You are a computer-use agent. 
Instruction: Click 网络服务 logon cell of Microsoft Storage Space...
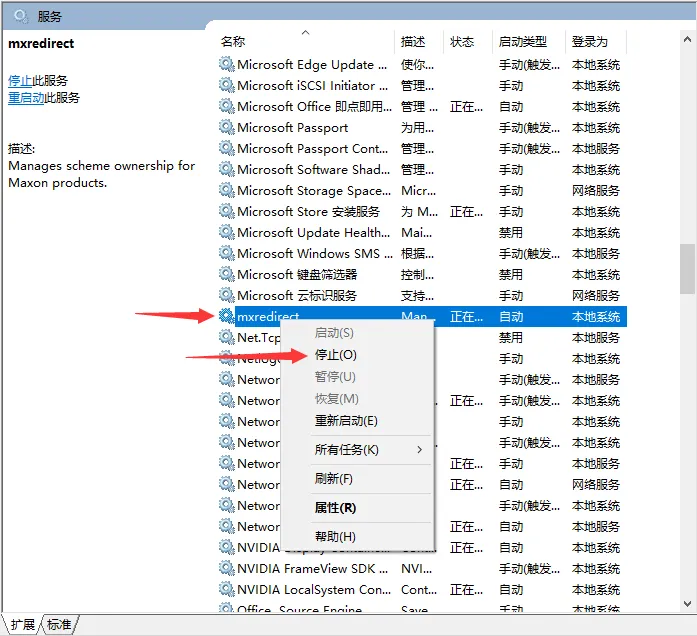point(596,191)
